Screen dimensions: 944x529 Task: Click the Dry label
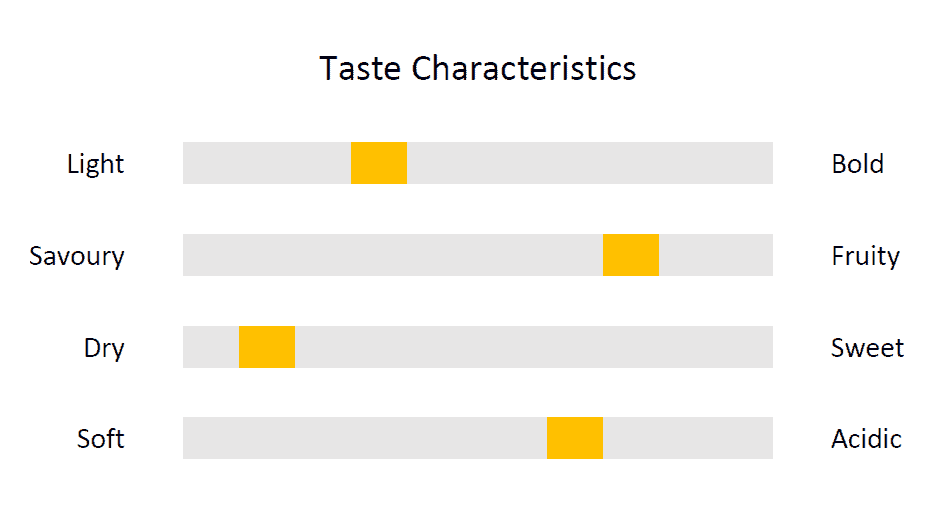coord(104,349)
